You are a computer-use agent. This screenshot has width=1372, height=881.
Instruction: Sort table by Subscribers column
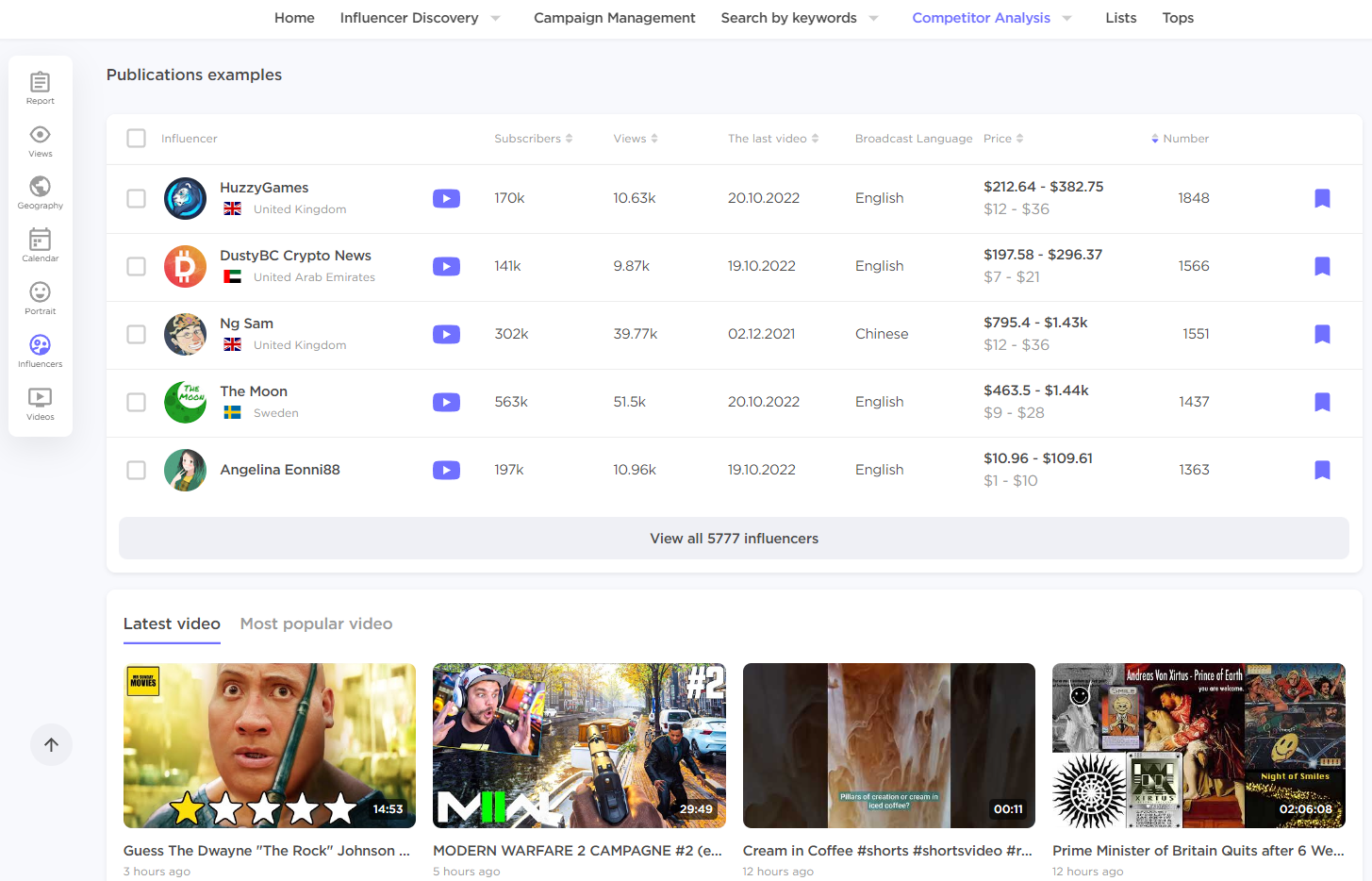[534, 139]
